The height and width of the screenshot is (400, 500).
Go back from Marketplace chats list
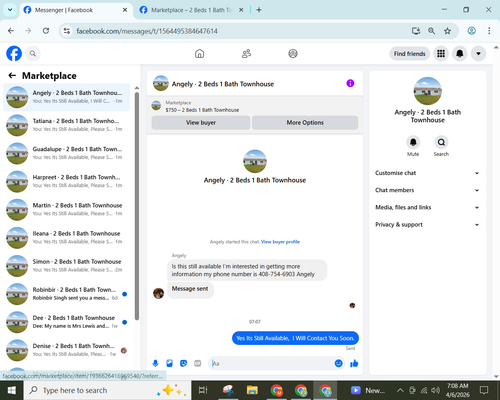(x=12, y=76)
